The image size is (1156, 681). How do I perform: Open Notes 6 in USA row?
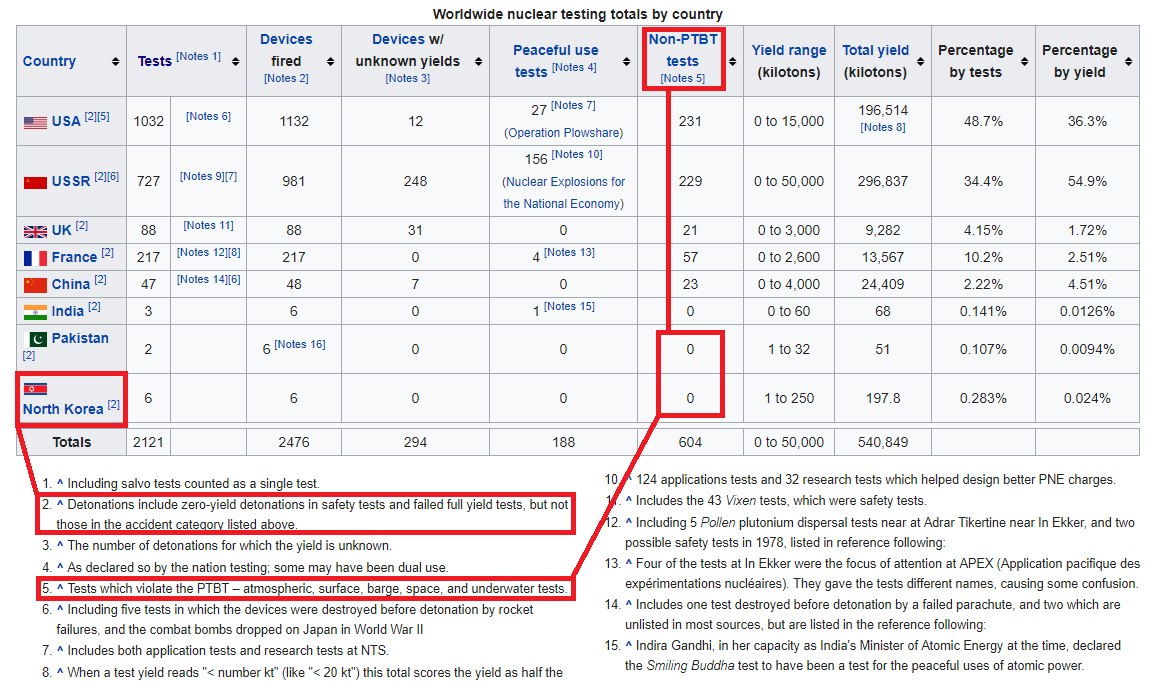click(x=209, y=116)
